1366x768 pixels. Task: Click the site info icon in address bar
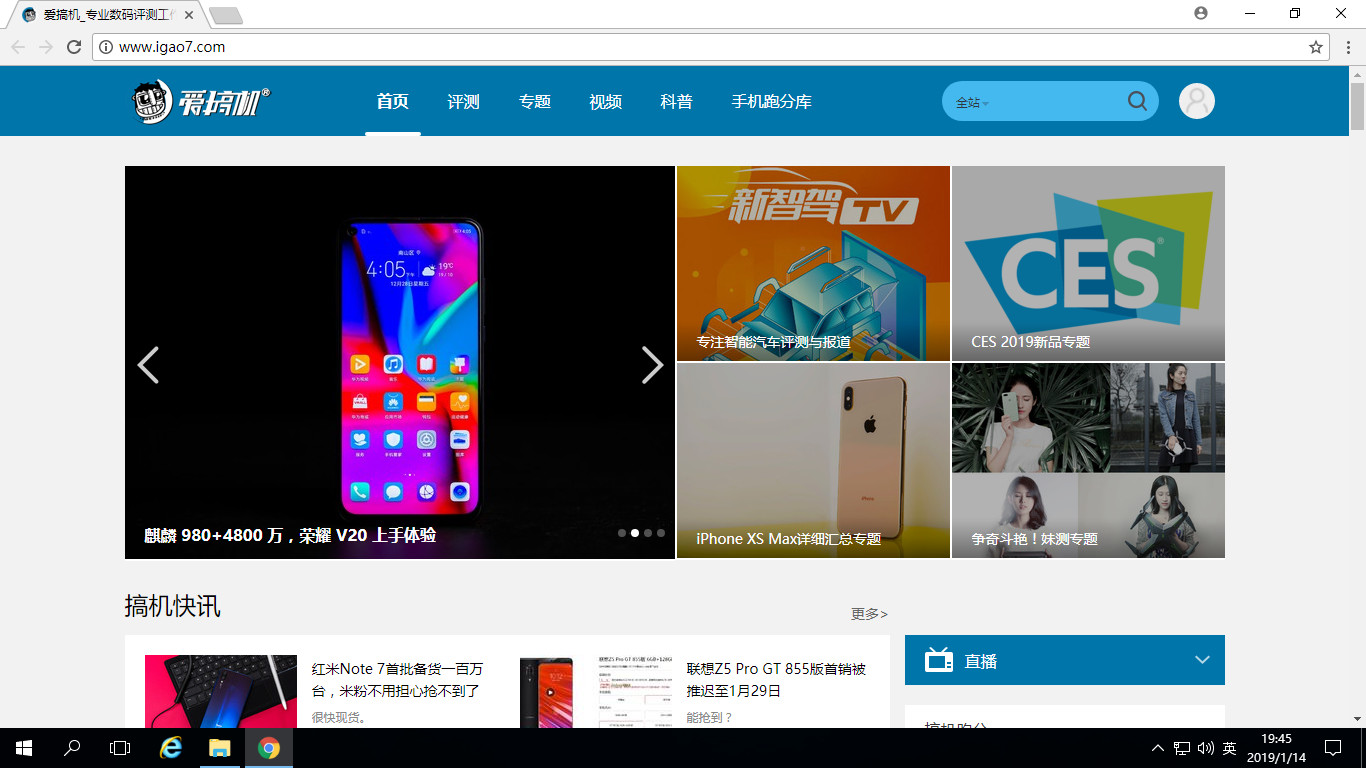tap(106, 47)
